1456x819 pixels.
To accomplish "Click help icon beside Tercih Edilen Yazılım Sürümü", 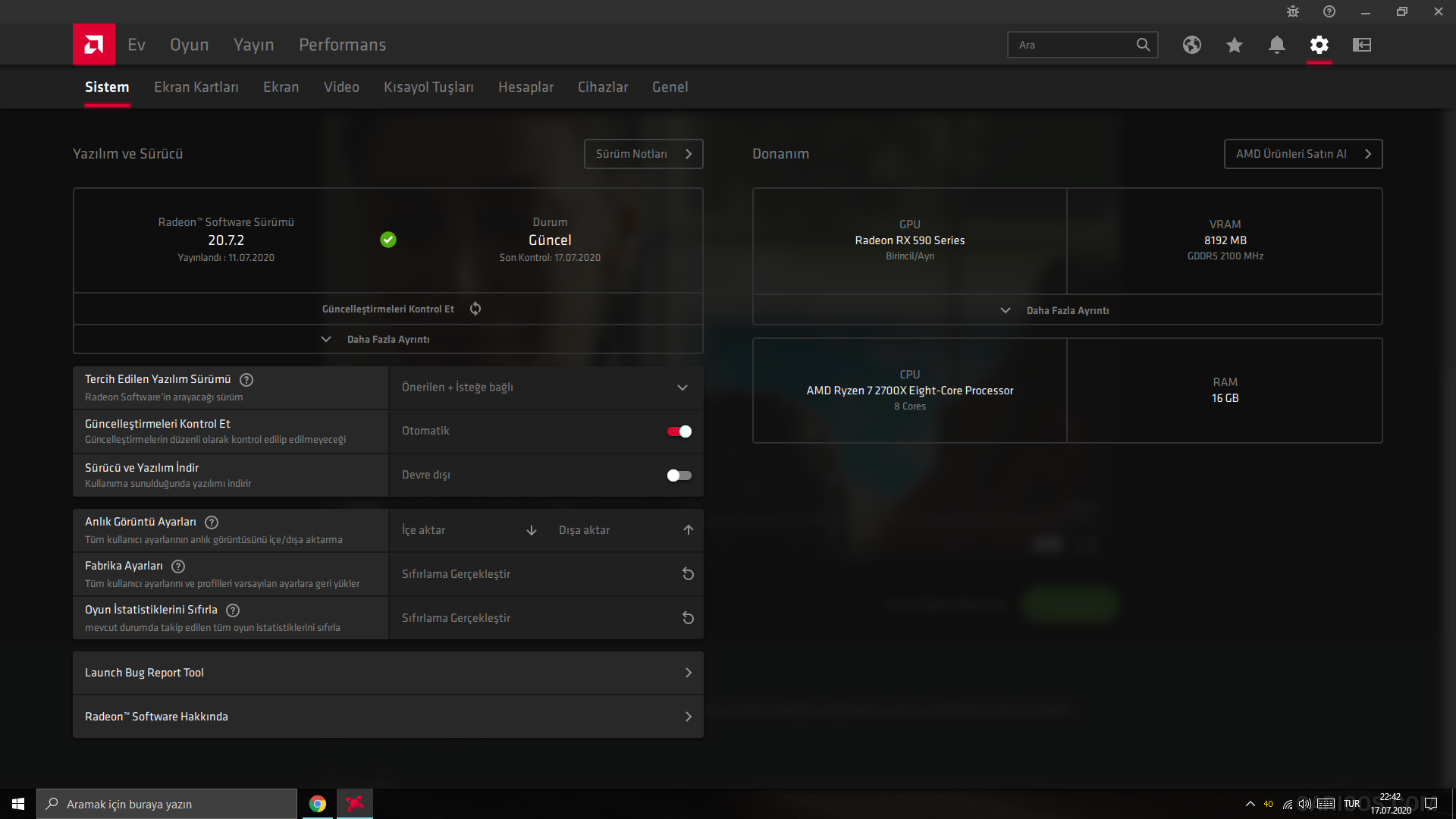I will [246, 380].
